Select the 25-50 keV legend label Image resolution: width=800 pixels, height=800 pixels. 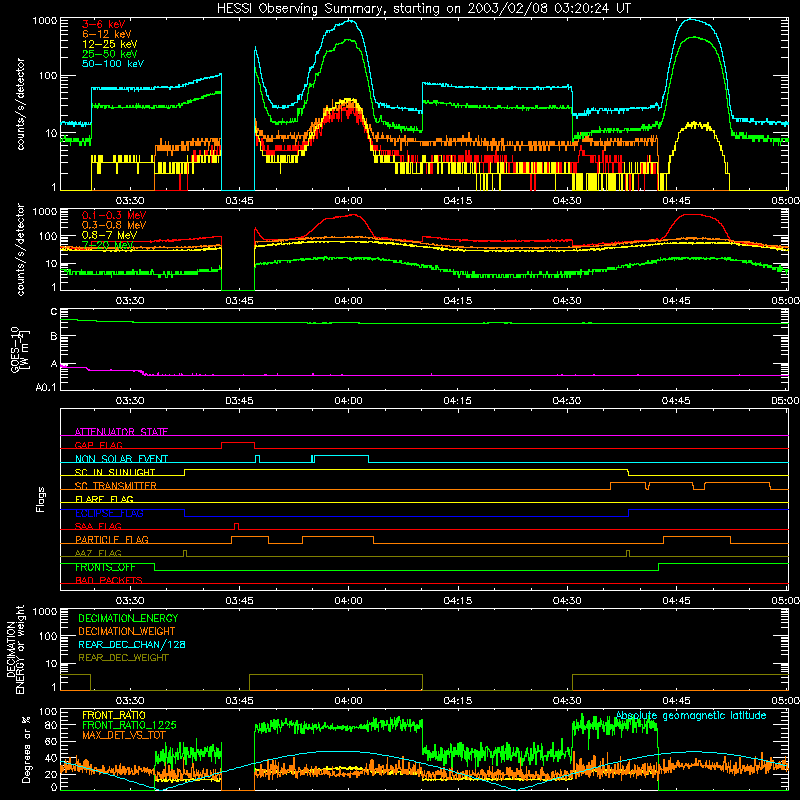[x=109, y=54]
